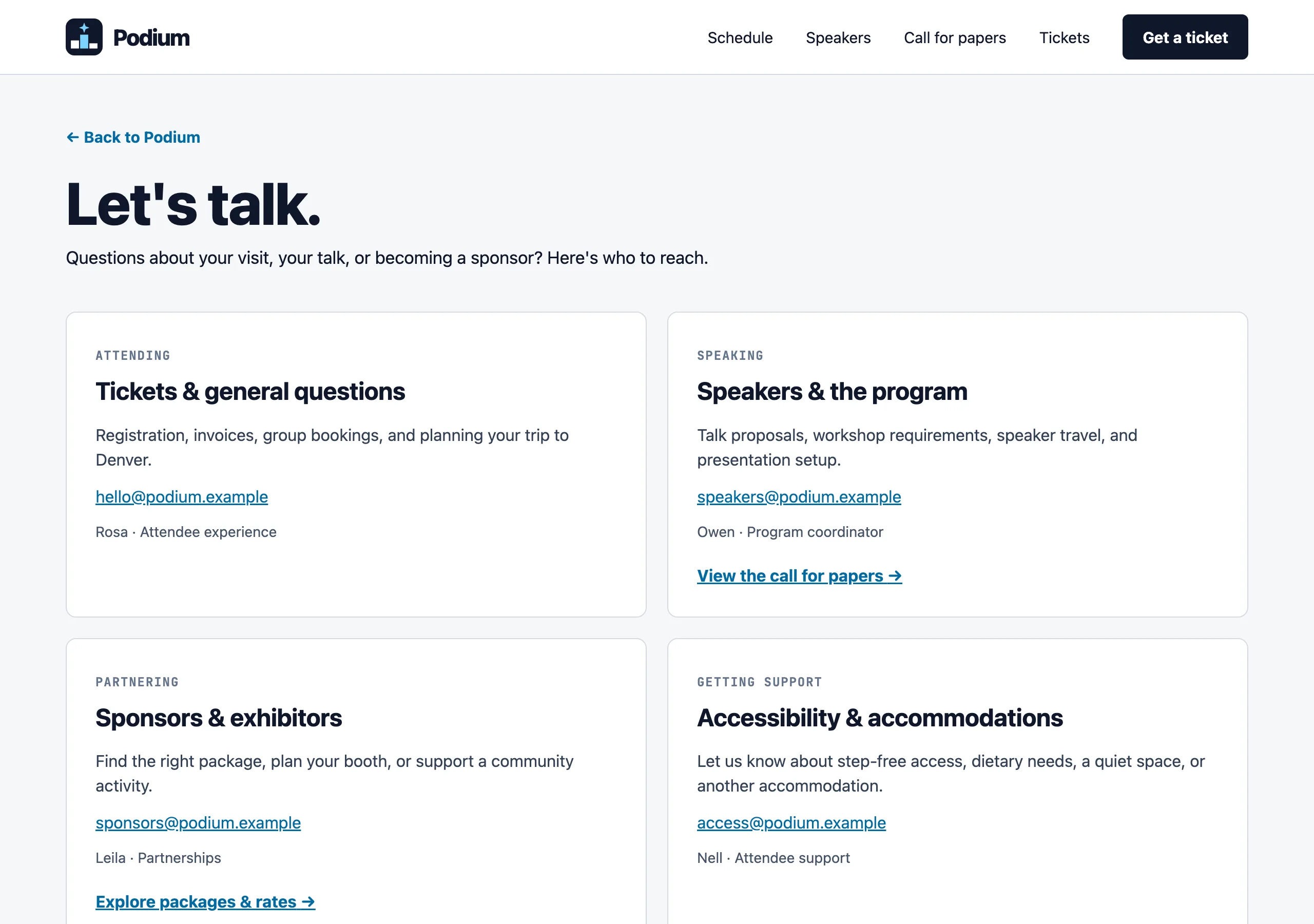Click Rosa · Attendee experience text
This screenshot has width=1314, height=924.
pyautogui.click(x=186, y=532)
